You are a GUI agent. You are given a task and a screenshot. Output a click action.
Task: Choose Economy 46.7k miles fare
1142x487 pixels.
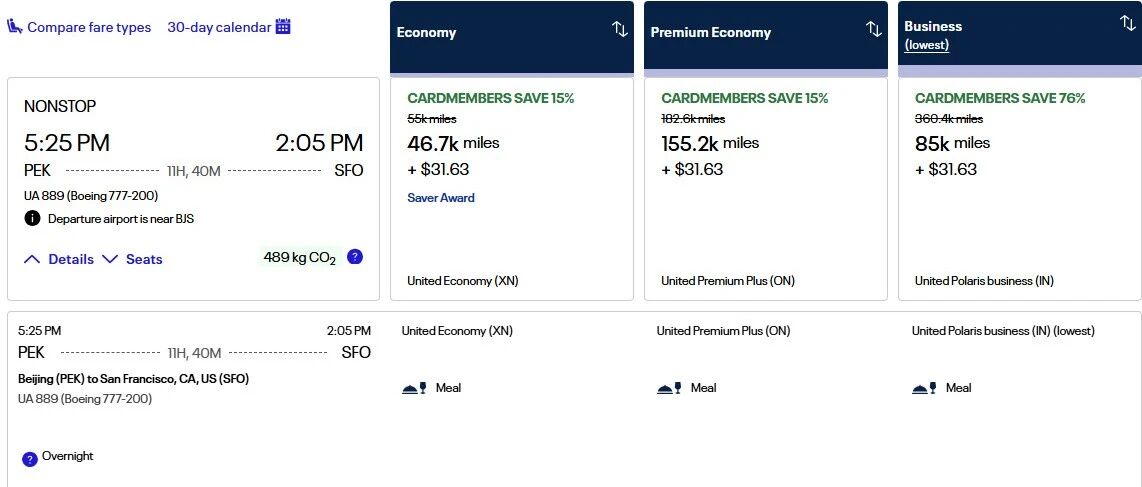pyautogui.click(x=512, y=189)
